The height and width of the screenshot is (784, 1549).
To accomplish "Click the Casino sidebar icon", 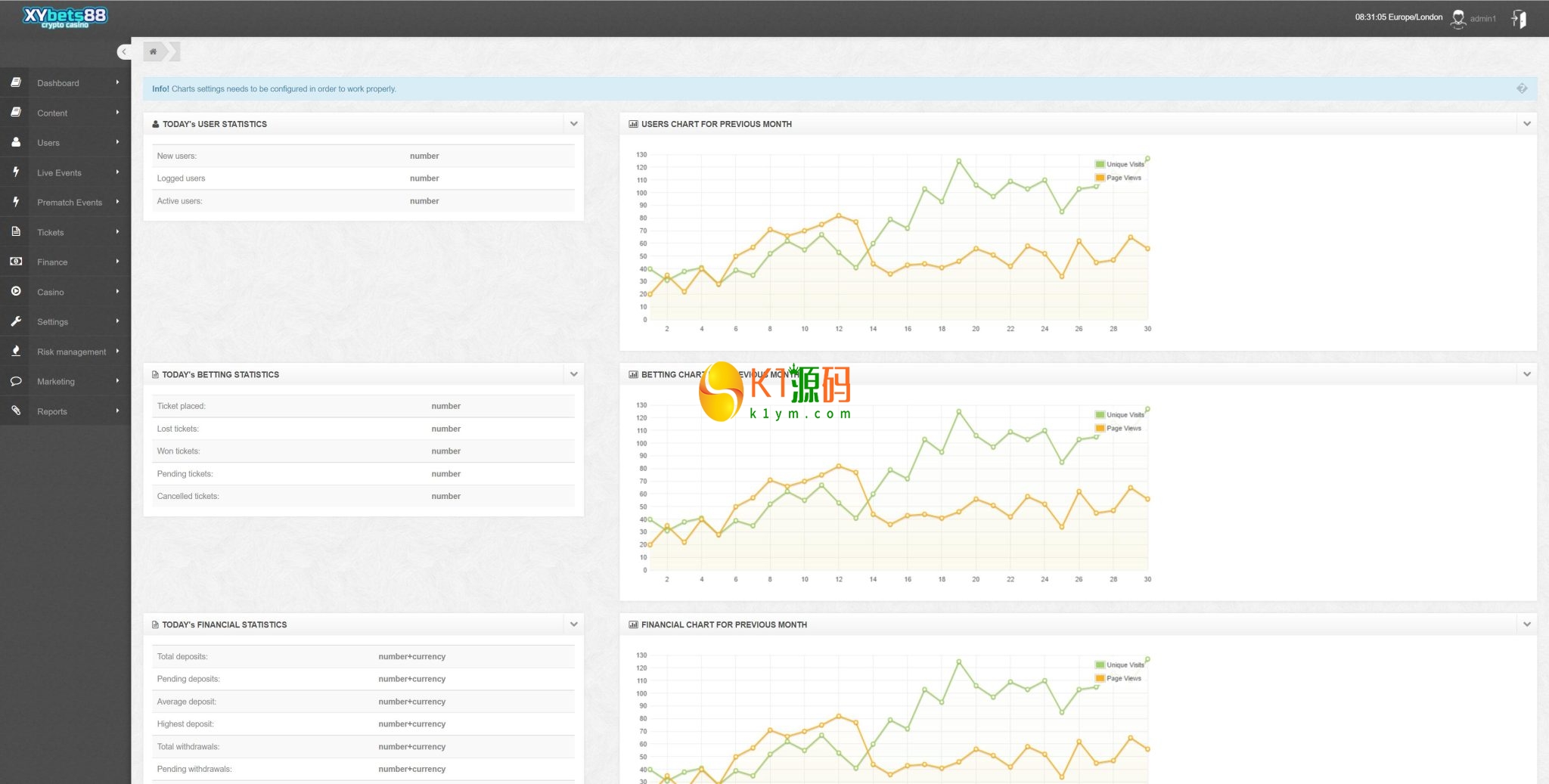I will pos(16,291).
